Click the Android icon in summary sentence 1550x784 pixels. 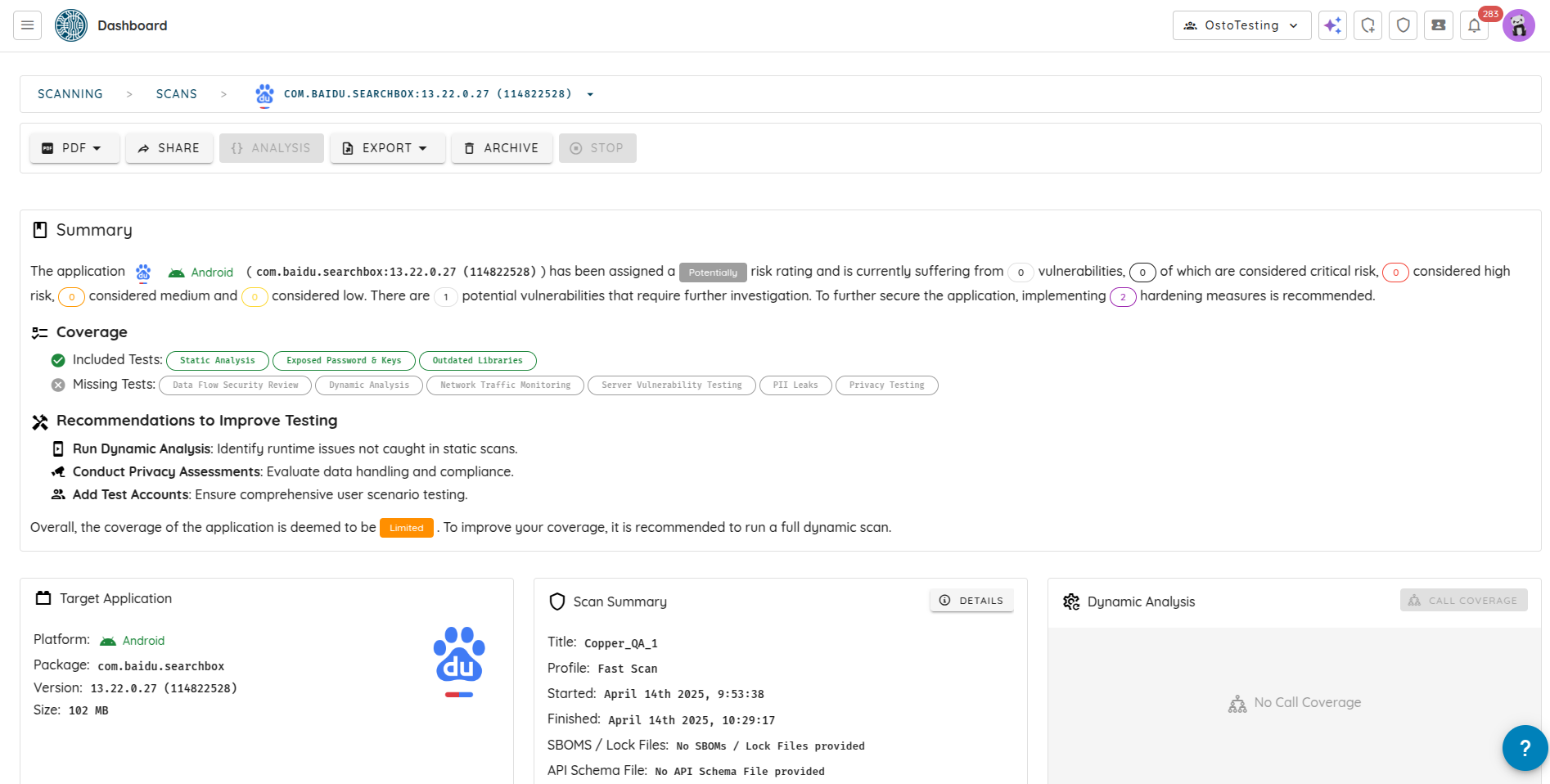(176, 273)
